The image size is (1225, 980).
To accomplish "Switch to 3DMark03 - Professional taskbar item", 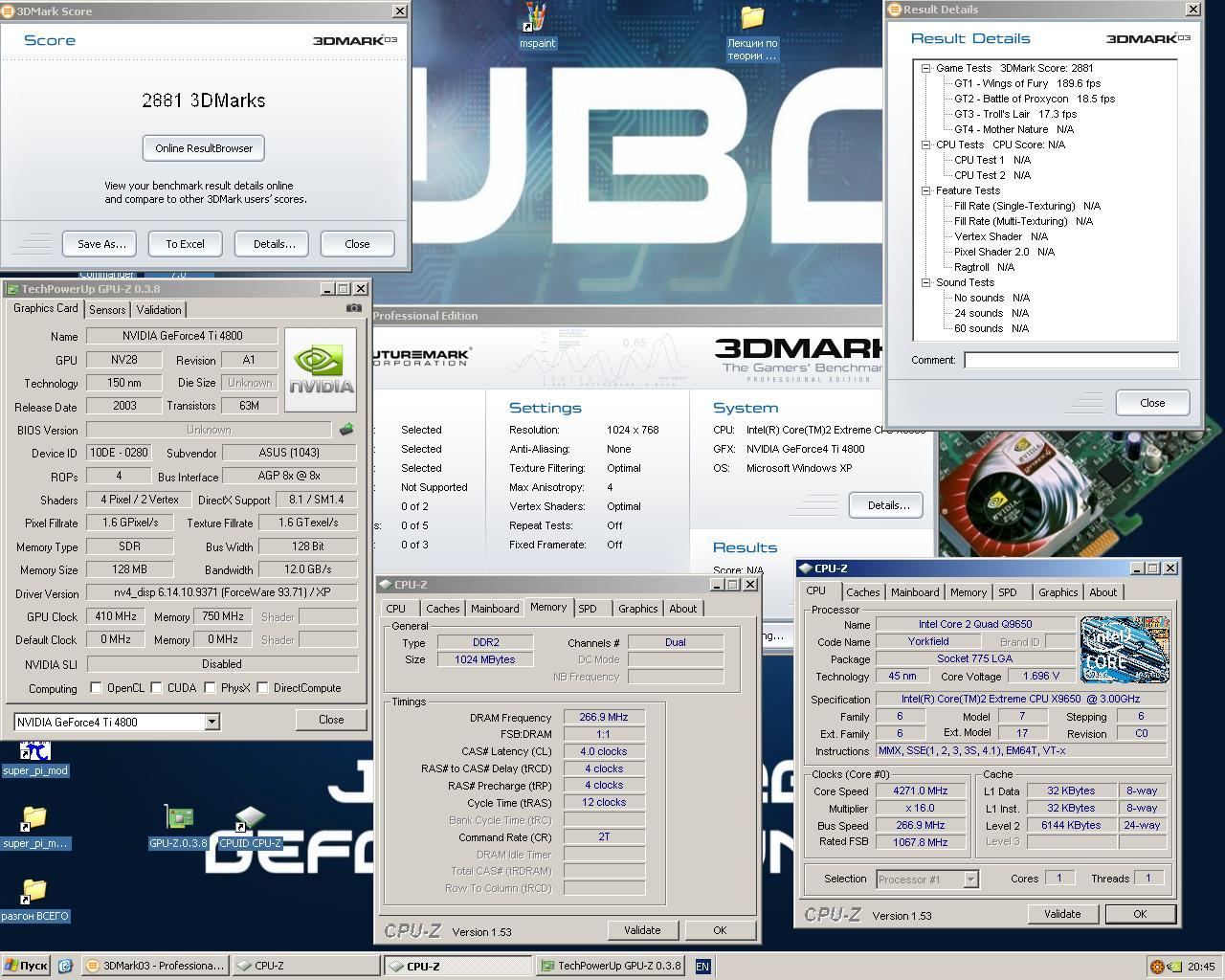I will [155, 966].
